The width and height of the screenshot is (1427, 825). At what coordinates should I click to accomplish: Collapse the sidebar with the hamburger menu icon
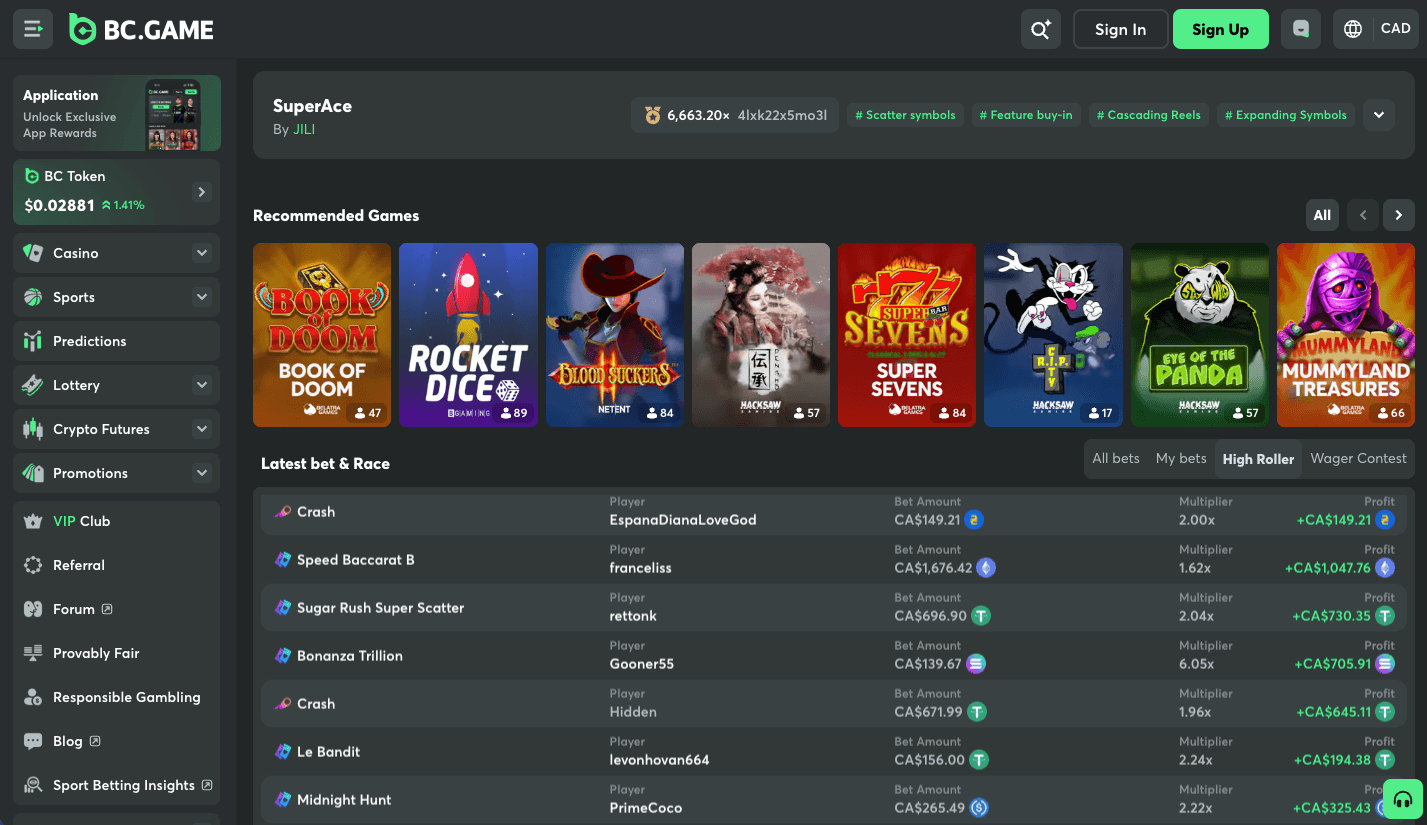[x=33, y=29]
